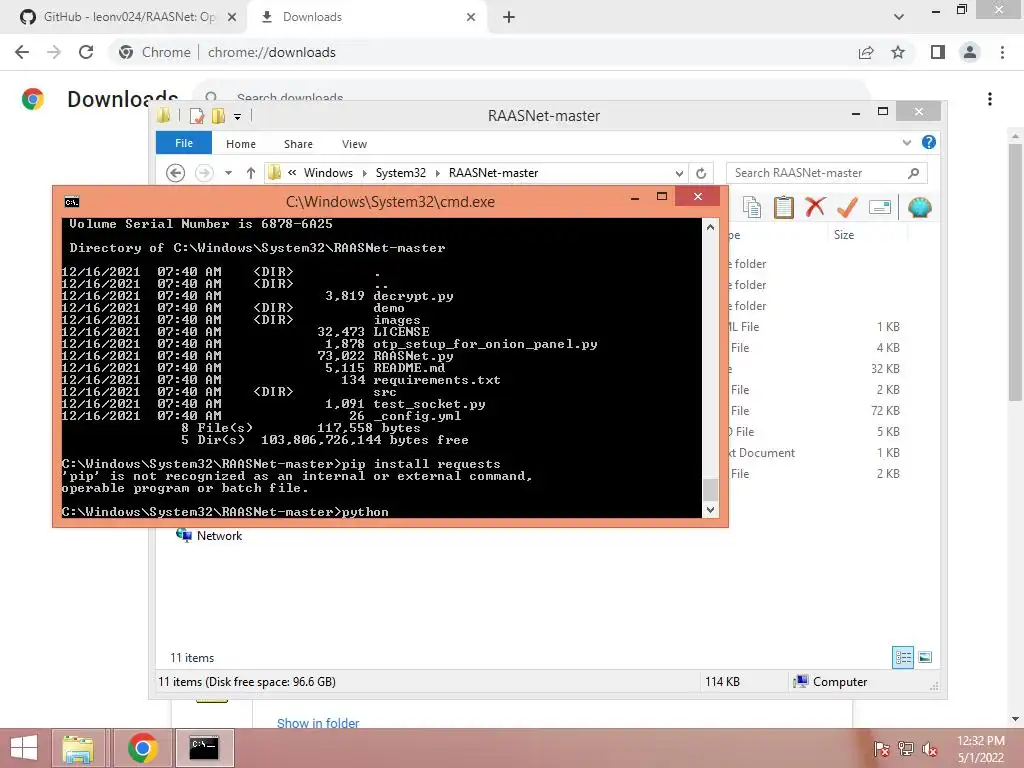This screenshot has width=1024, height=768.
Task: Reload the Chrome downloads page
Action: pyautogui.click(x=86, y=52)
